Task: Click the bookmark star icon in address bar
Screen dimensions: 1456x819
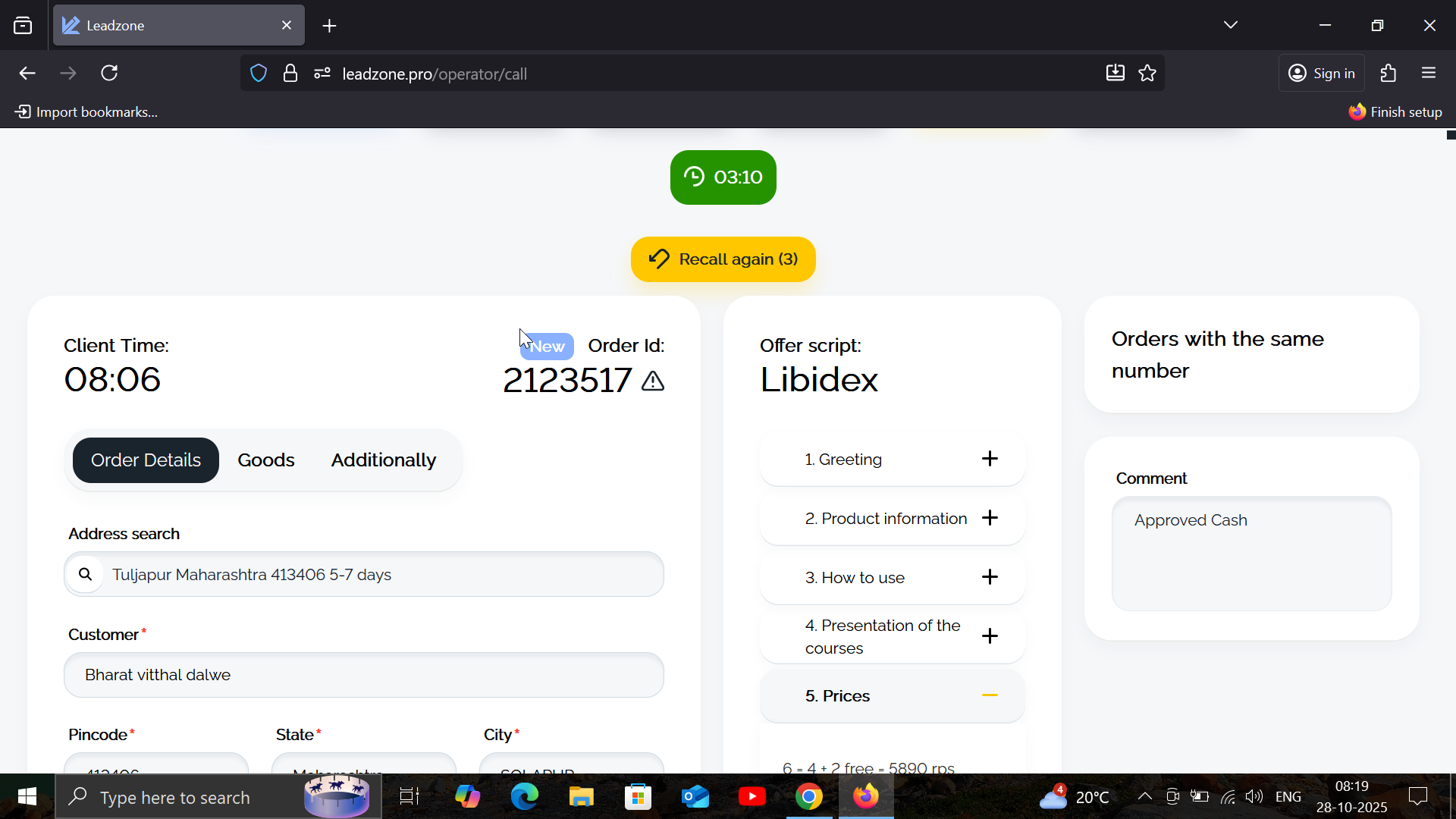Action: [x=1147, y=74]
